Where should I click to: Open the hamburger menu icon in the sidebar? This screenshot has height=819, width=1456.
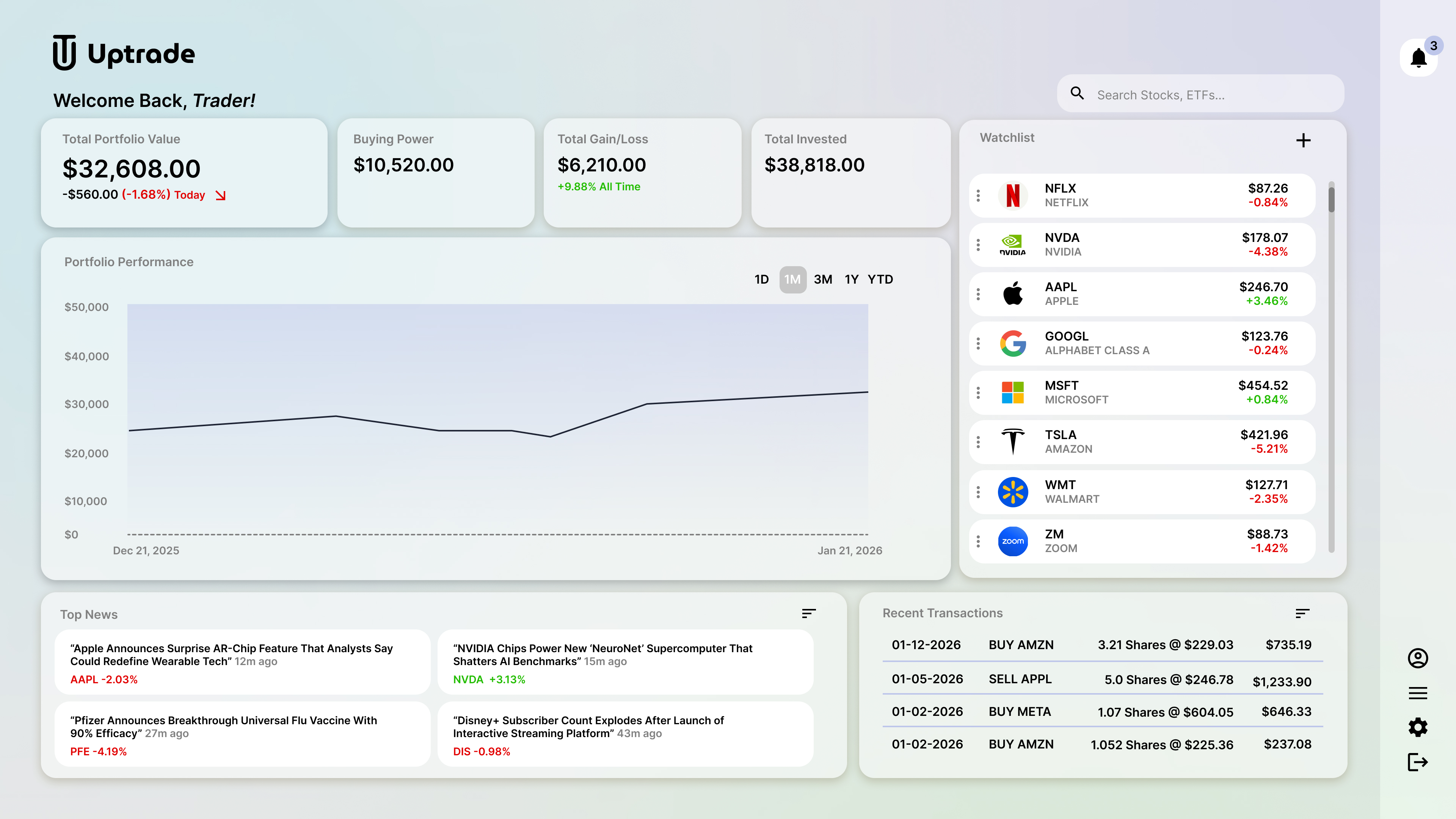click(1418, 693)
